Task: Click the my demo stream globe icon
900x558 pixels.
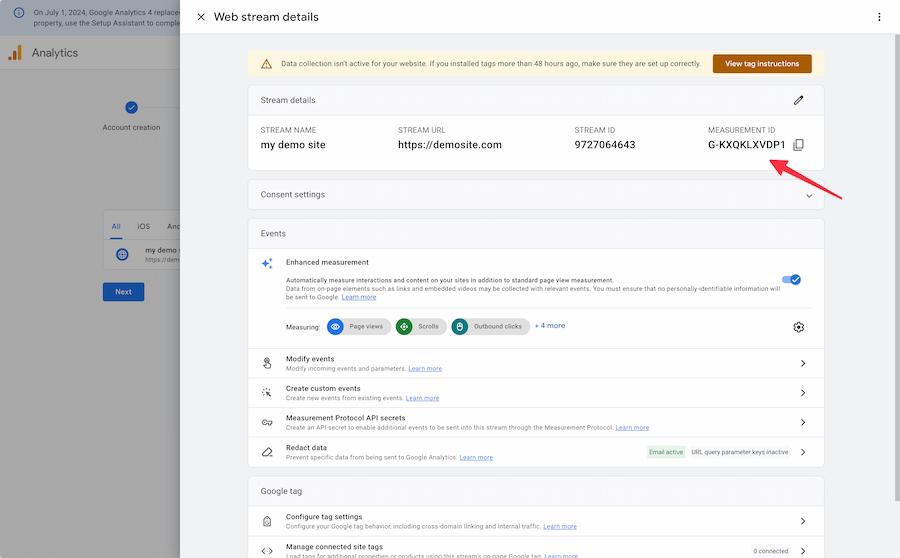Action: tap(122, 254)
